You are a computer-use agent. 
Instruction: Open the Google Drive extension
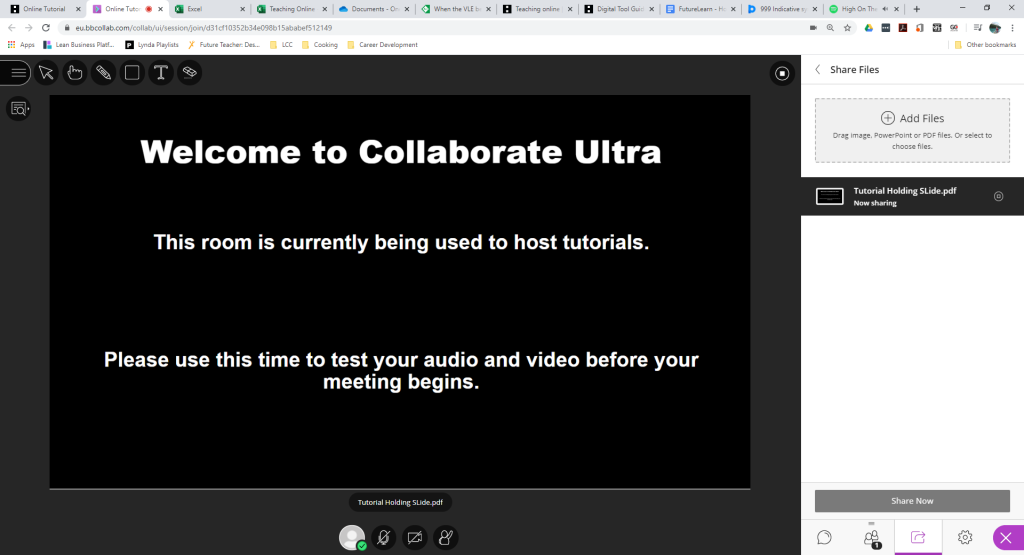coord(869,28)
